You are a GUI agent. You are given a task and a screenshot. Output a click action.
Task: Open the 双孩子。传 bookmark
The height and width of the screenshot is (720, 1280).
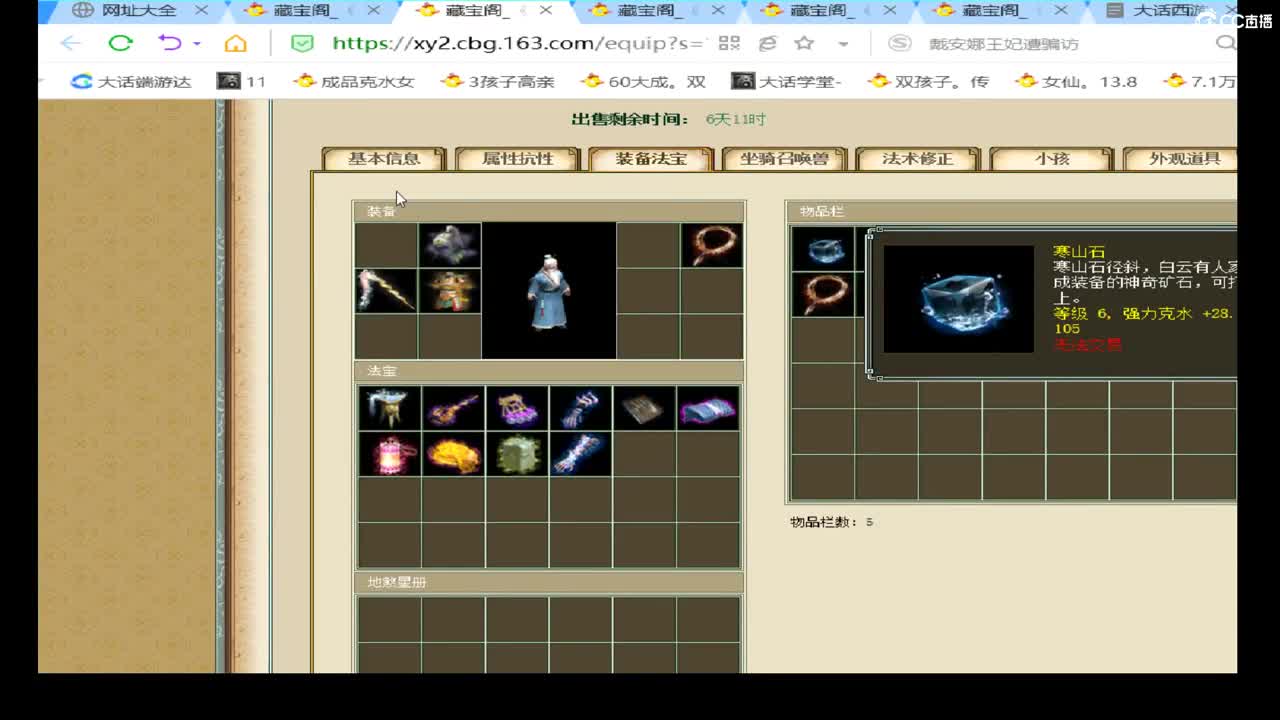click(928, 81)
